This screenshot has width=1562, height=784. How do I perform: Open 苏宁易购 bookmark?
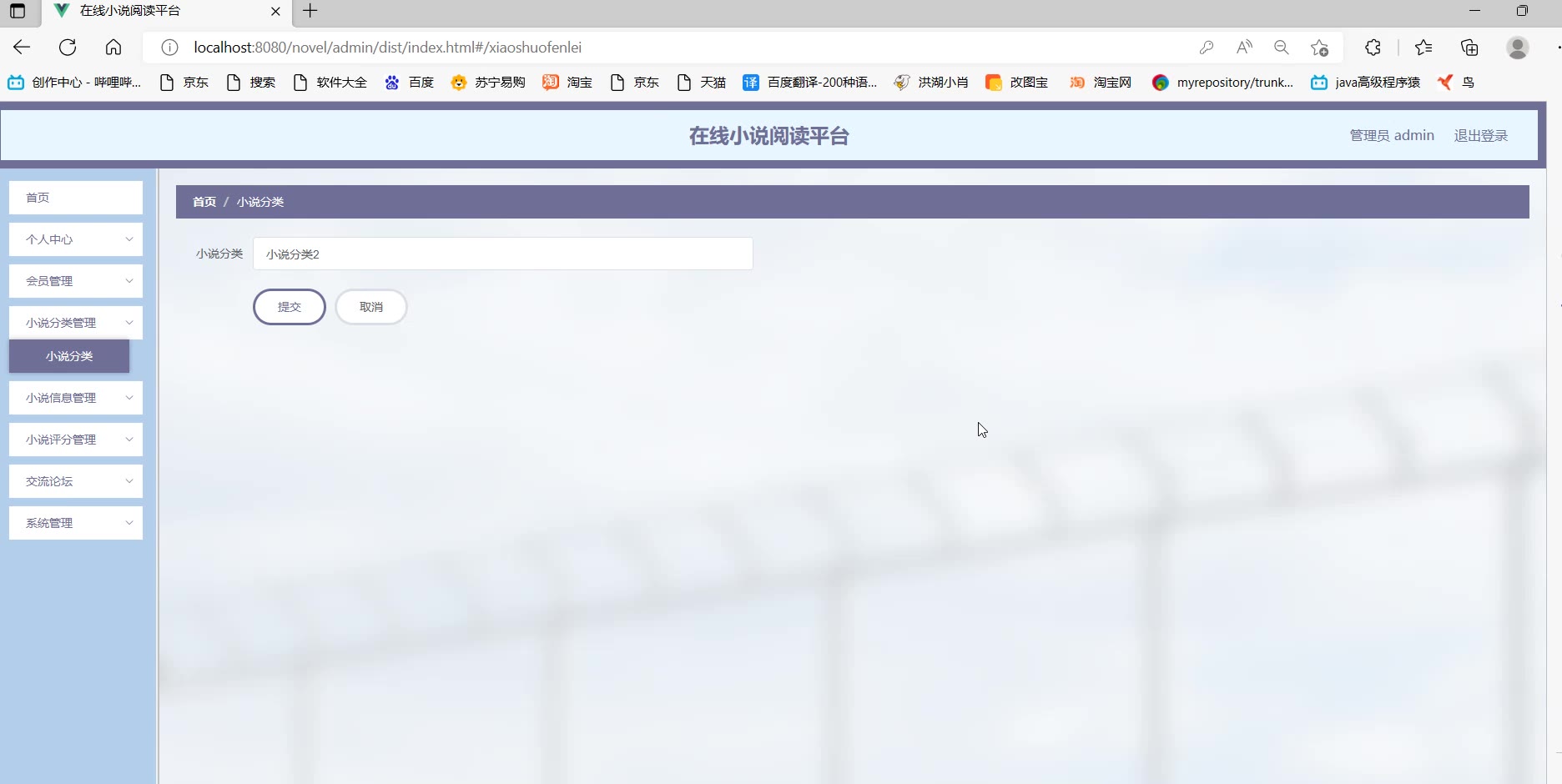(488, 82)
